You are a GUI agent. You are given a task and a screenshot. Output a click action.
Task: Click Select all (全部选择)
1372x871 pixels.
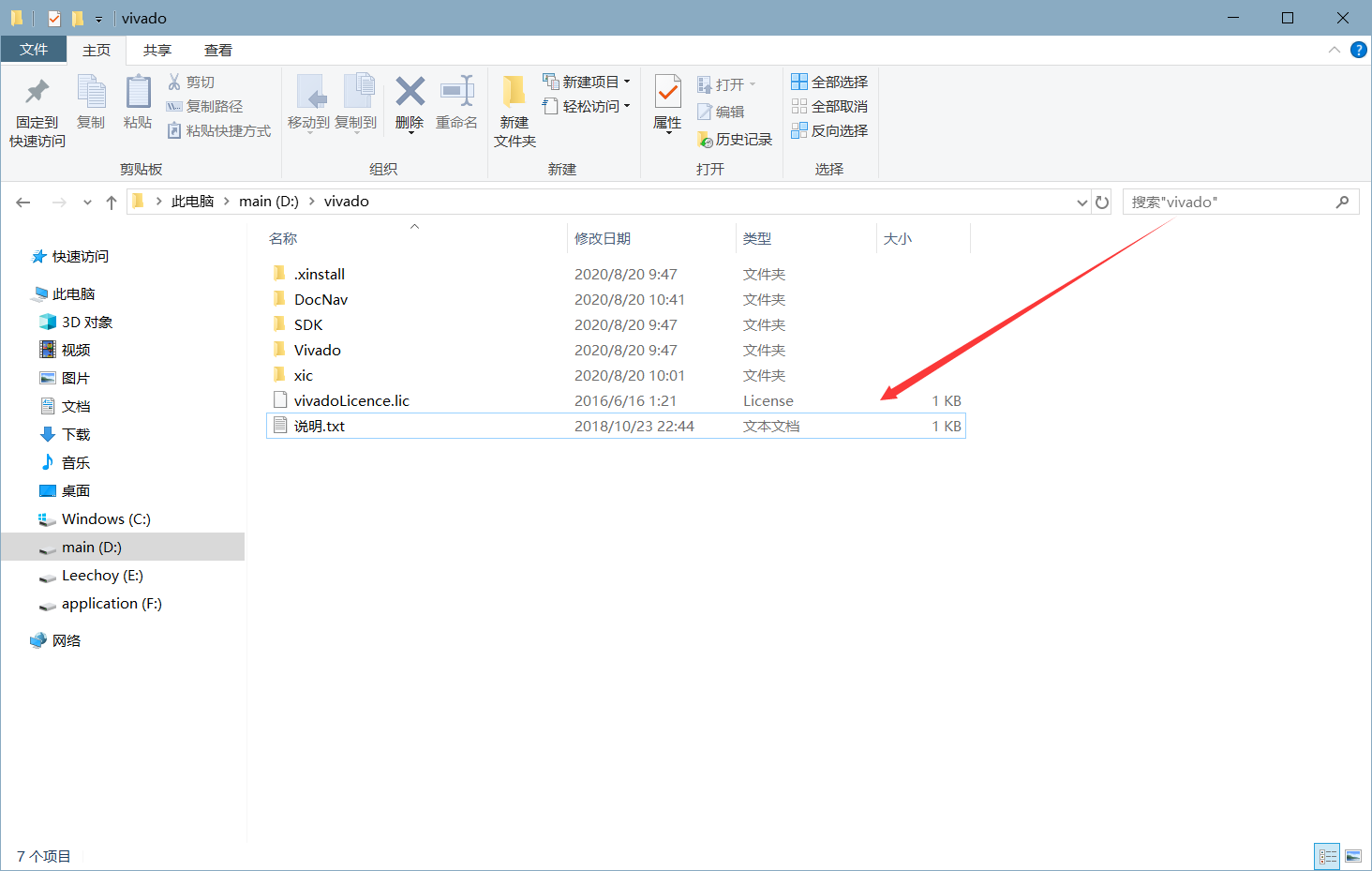(829, 83)
